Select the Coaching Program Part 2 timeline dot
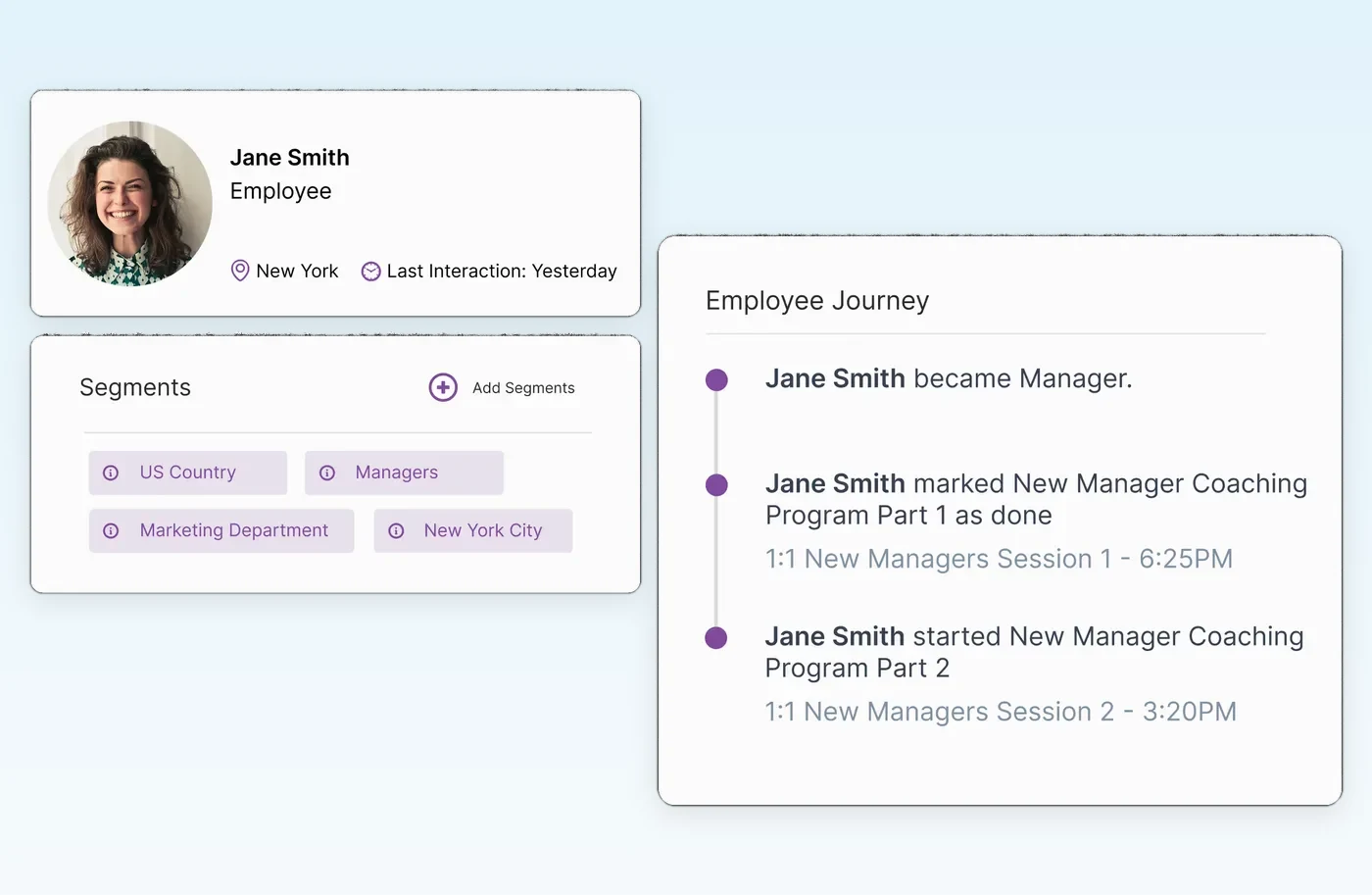Image resolution: width=1372 pixels, height=895 pixels. point(716,637)
